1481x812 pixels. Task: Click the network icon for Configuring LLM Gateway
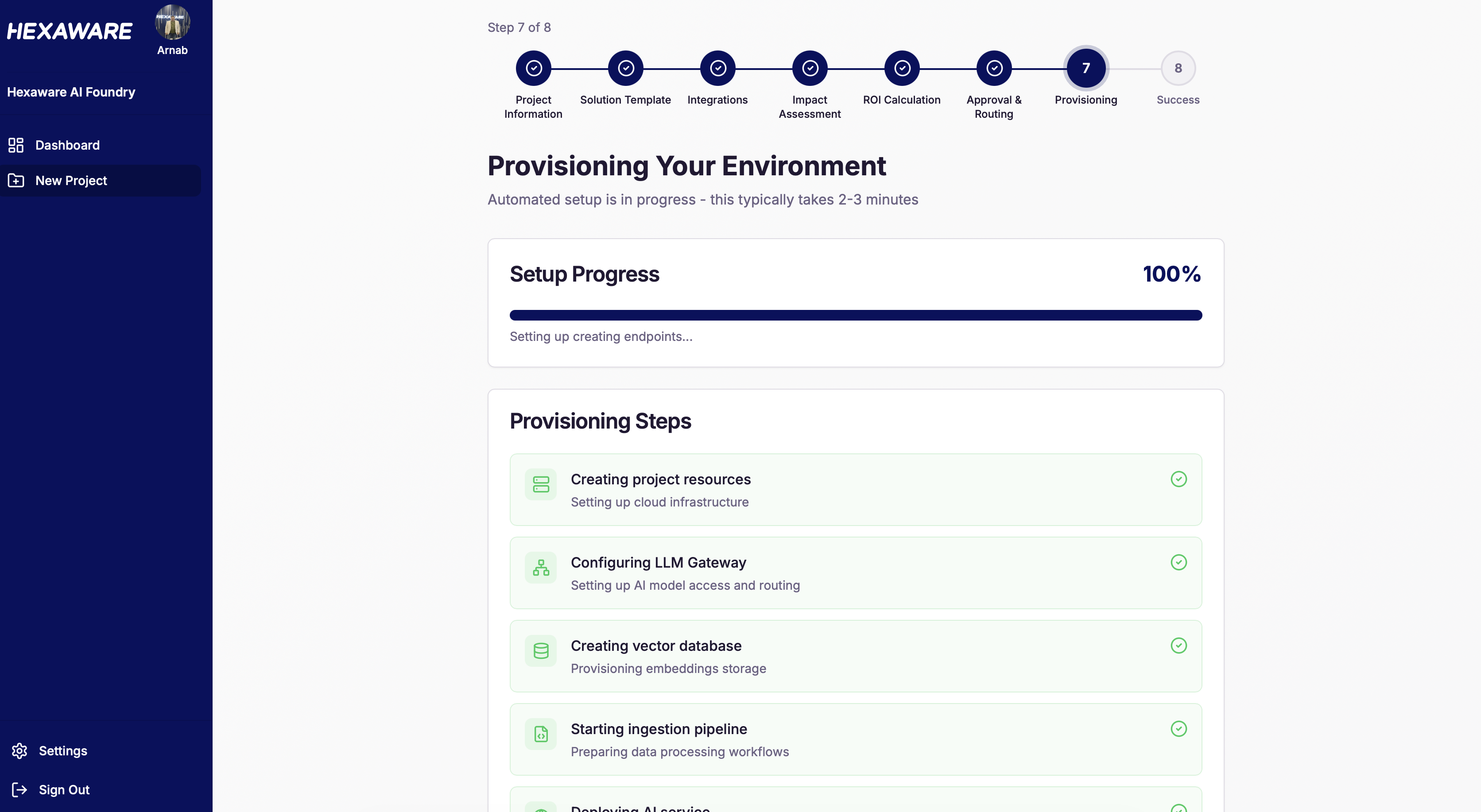point(540,568)
